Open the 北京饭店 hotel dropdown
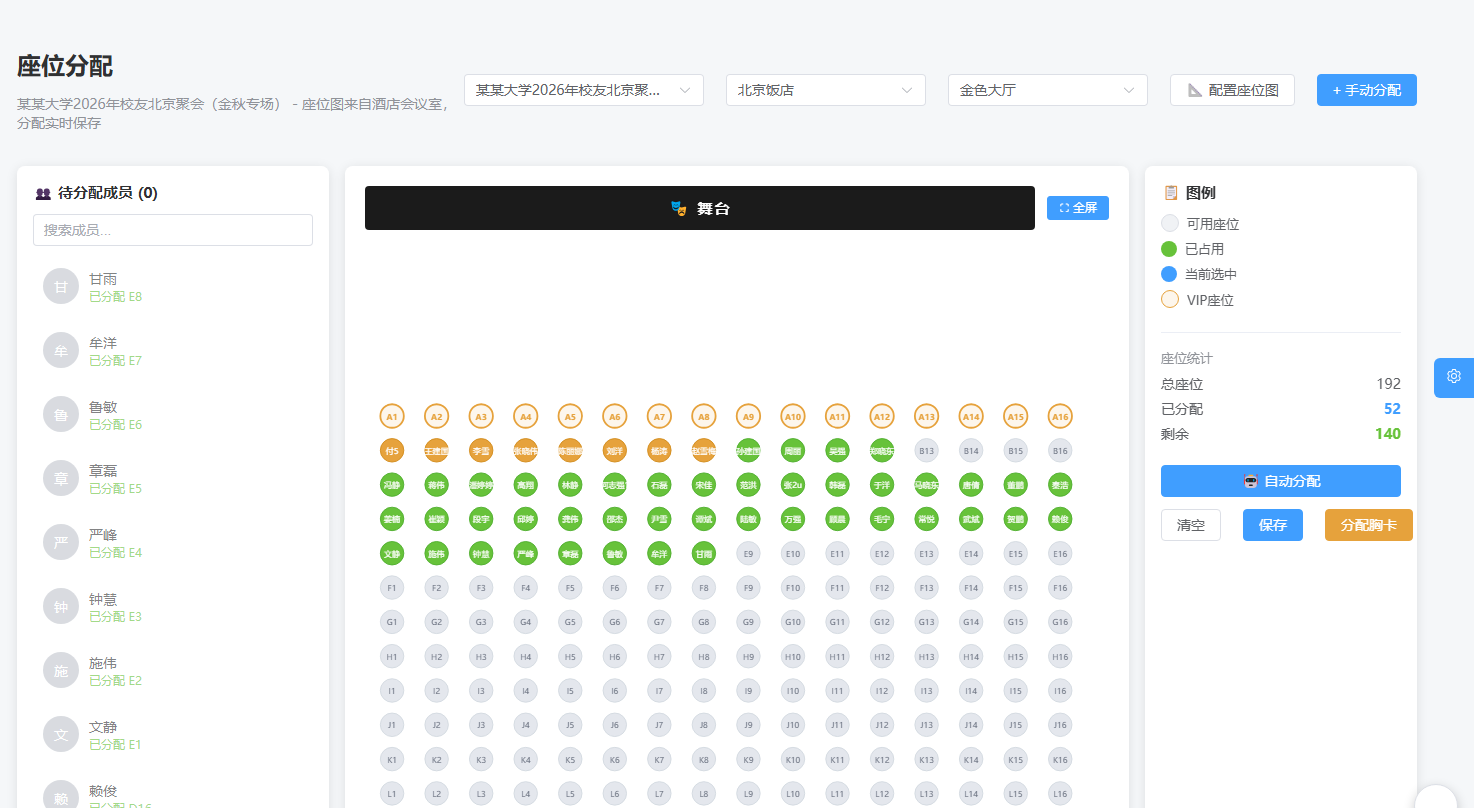 826,90
